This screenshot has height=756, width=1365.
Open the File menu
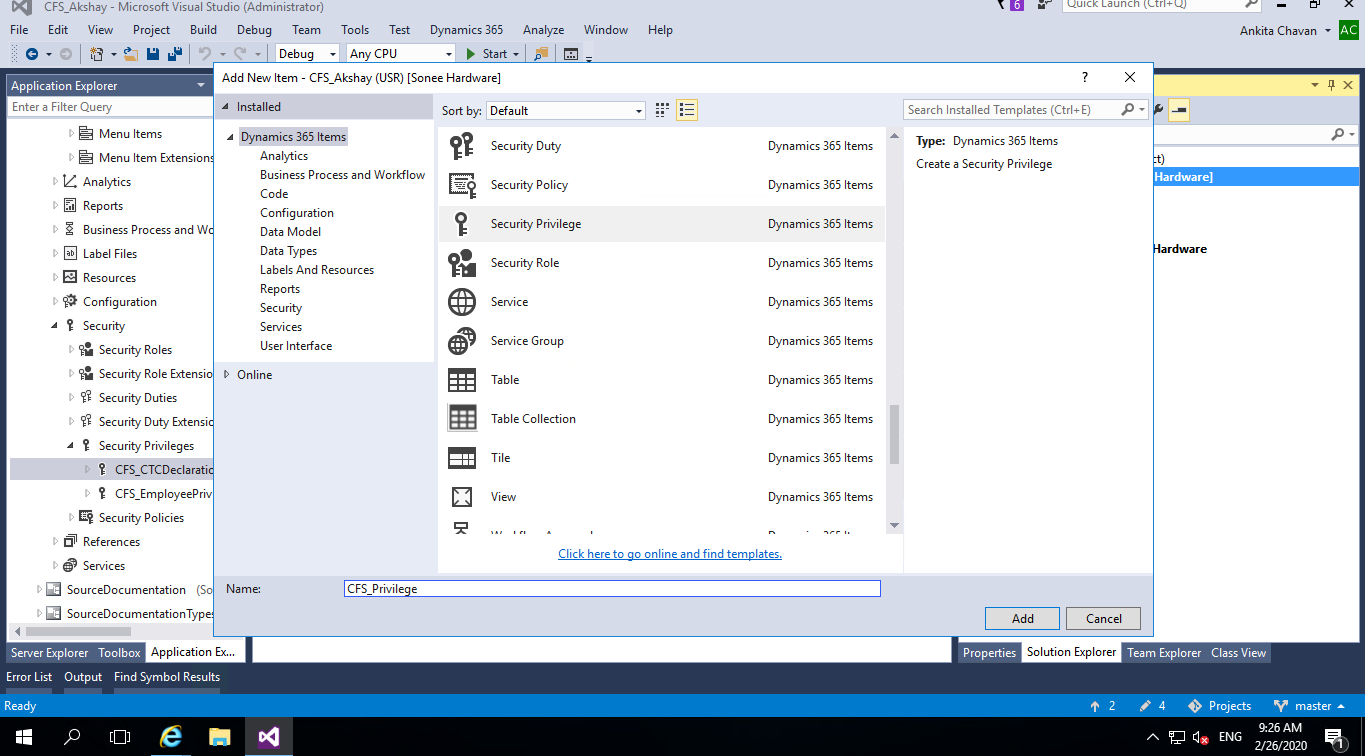click(19, 30)
